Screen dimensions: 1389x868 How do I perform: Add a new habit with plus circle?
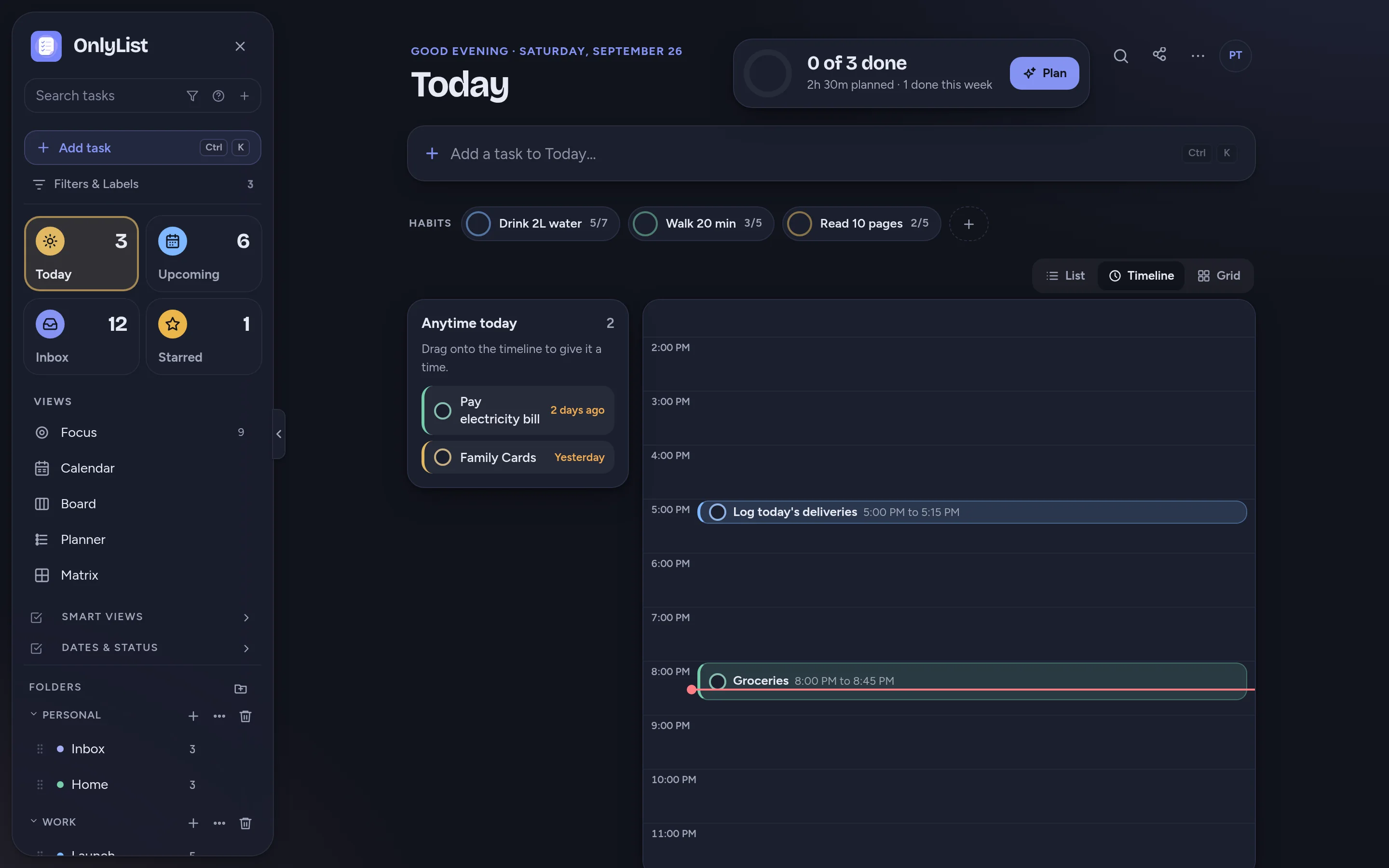coord(968,224)
